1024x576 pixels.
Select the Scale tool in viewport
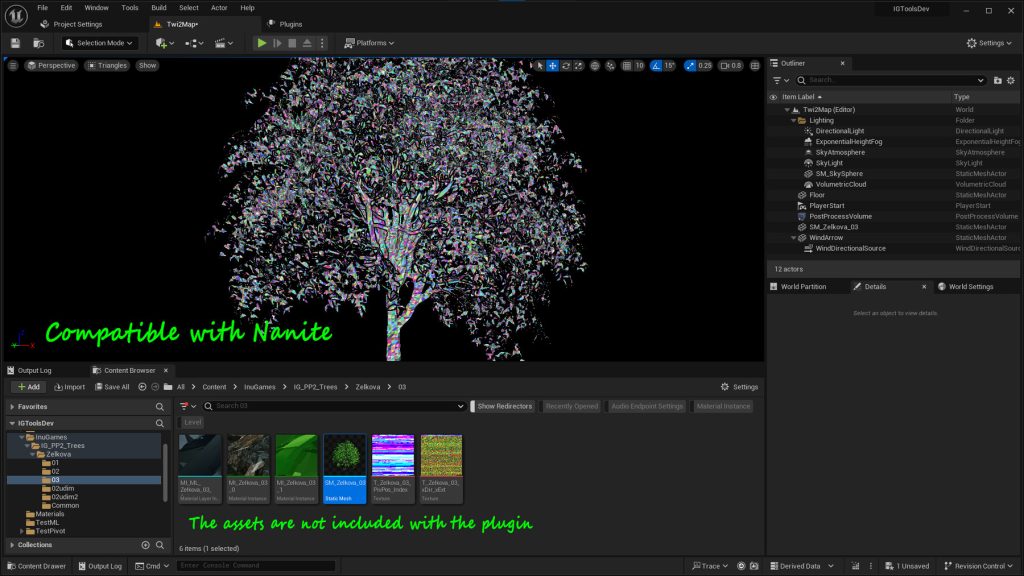tap(579, 65)
